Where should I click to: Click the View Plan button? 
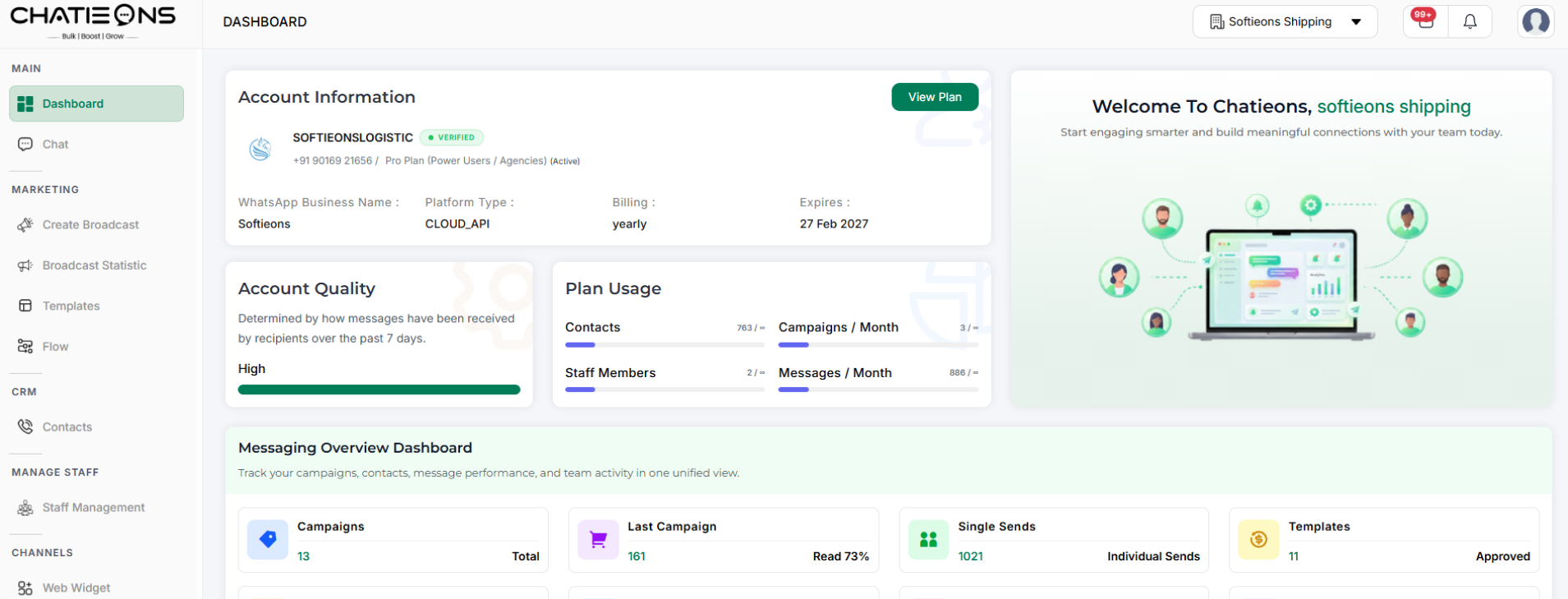[934, 97]
